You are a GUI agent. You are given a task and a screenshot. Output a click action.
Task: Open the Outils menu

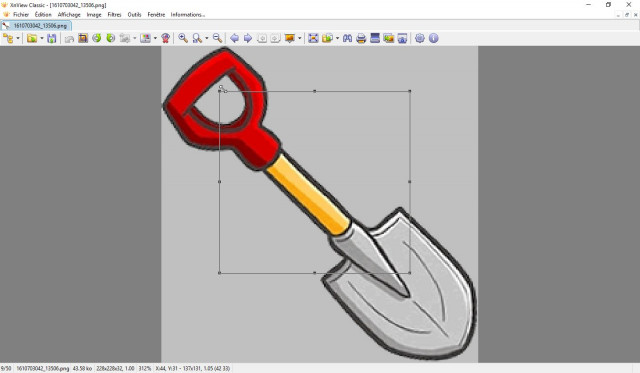[x=134, y=15]
